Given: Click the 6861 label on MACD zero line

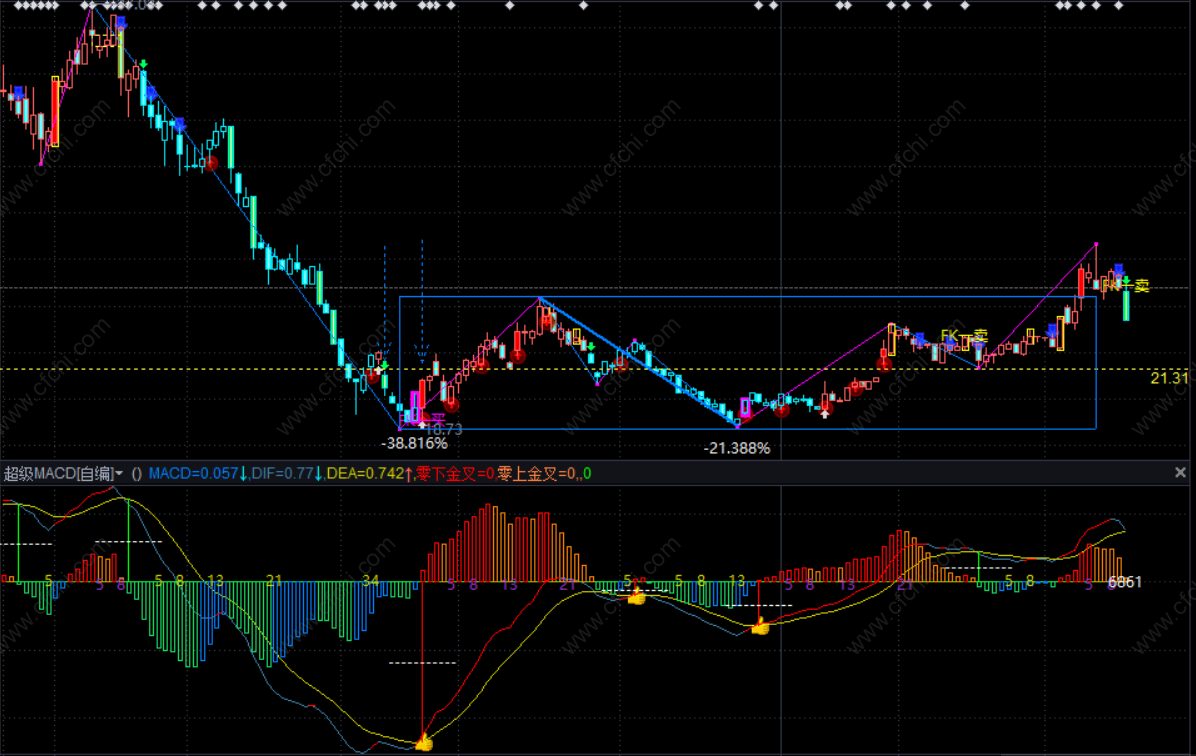Looking at the screenshot, I should pyautogui.click(x=1124, y=582).
